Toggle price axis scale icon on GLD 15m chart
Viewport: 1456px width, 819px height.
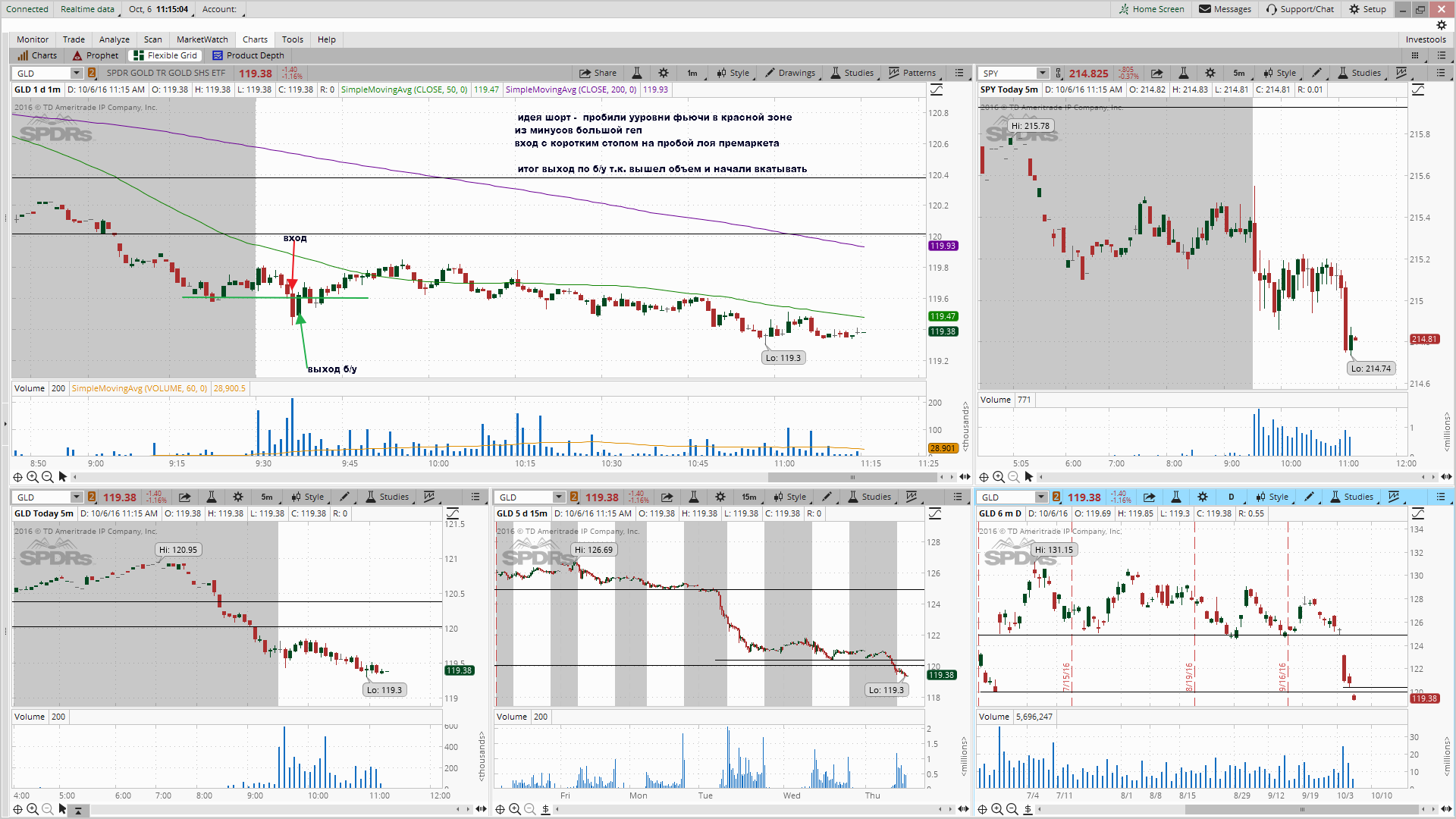(935, 513)
